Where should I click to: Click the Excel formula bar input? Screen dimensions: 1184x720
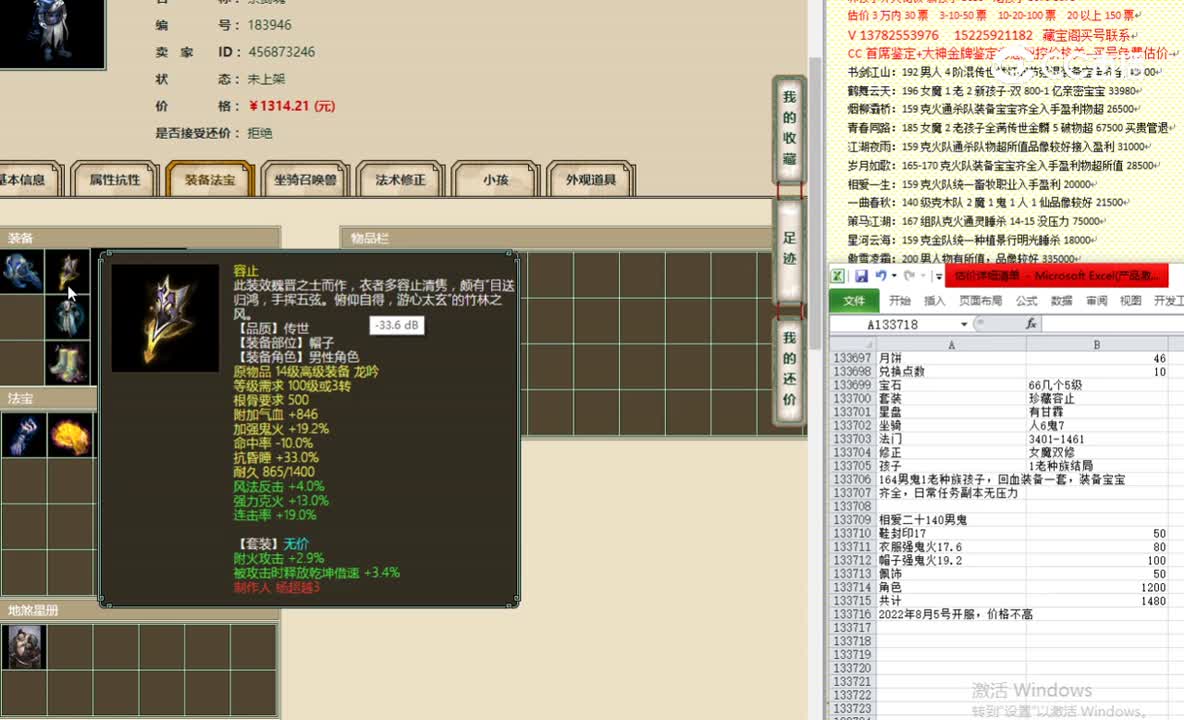pos(1112,325)
